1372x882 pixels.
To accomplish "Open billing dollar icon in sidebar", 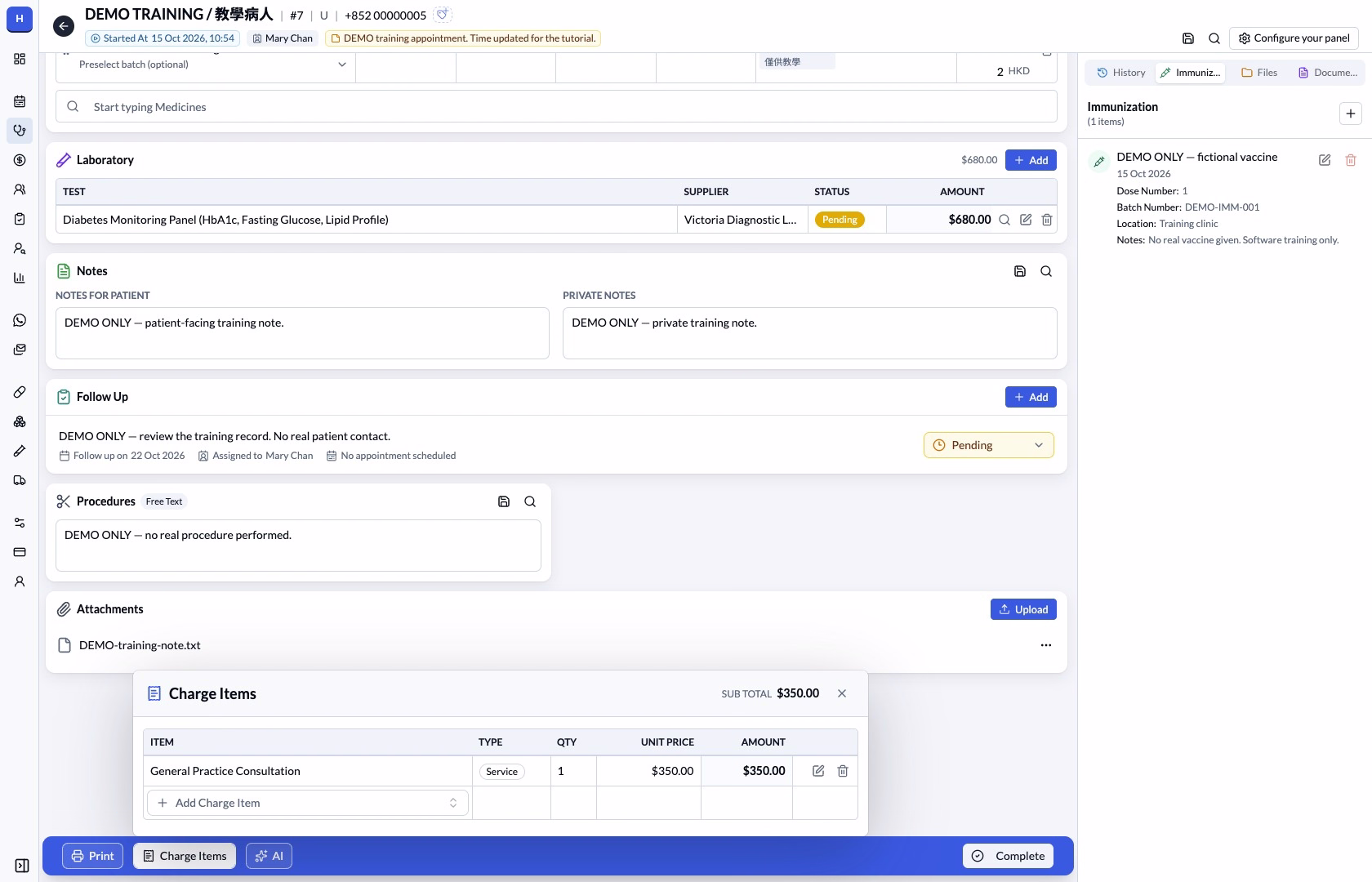I will click(20, 160).
